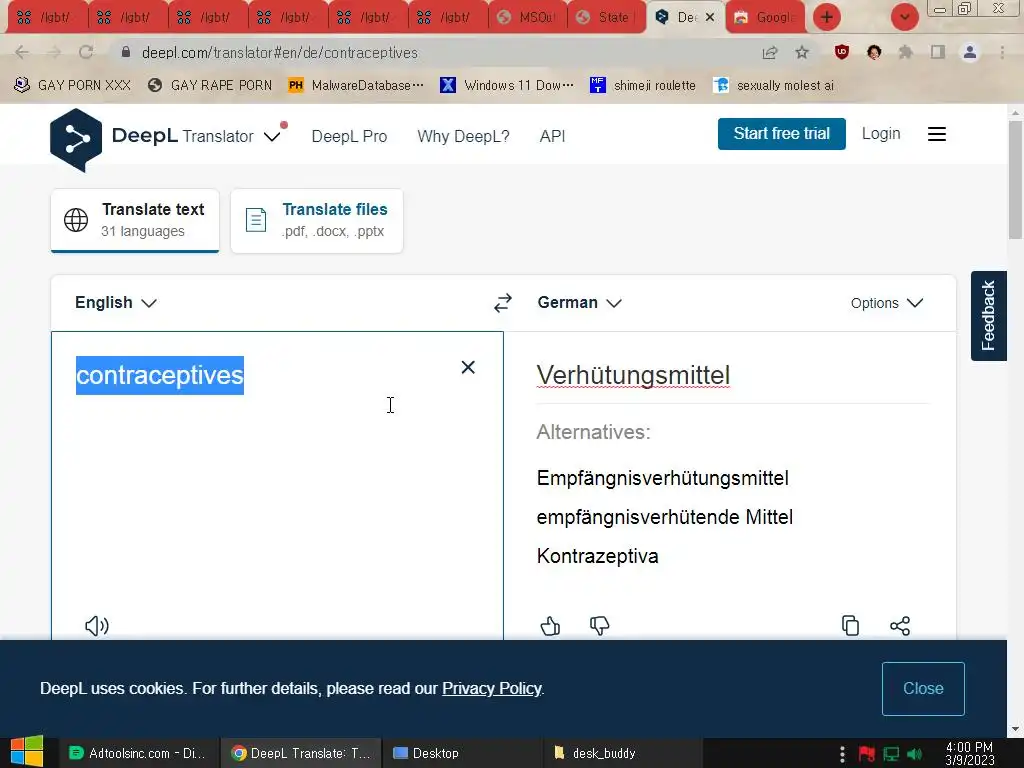Click the globe icon on Translate text
The width and height of the screenshot is (1024, 768).
pyautogui.click(x=76, y=219)
